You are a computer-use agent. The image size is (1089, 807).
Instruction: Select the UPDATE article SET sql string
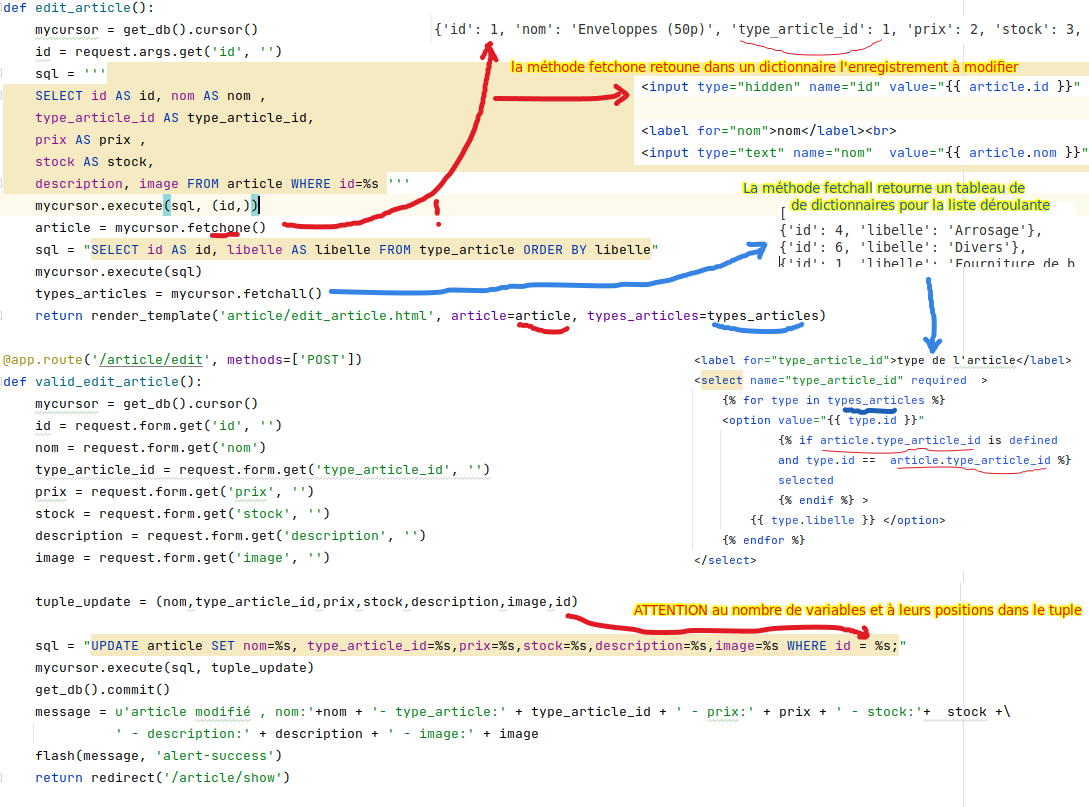(490, 646)
